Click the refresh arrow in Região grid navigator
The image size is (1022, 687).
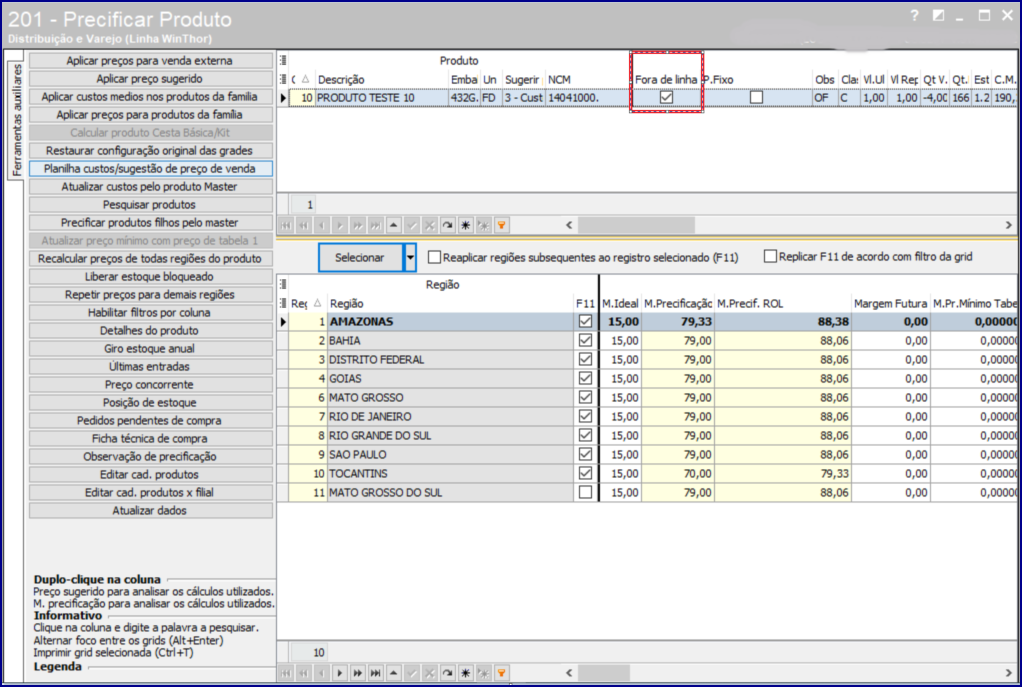pos(448,673)
